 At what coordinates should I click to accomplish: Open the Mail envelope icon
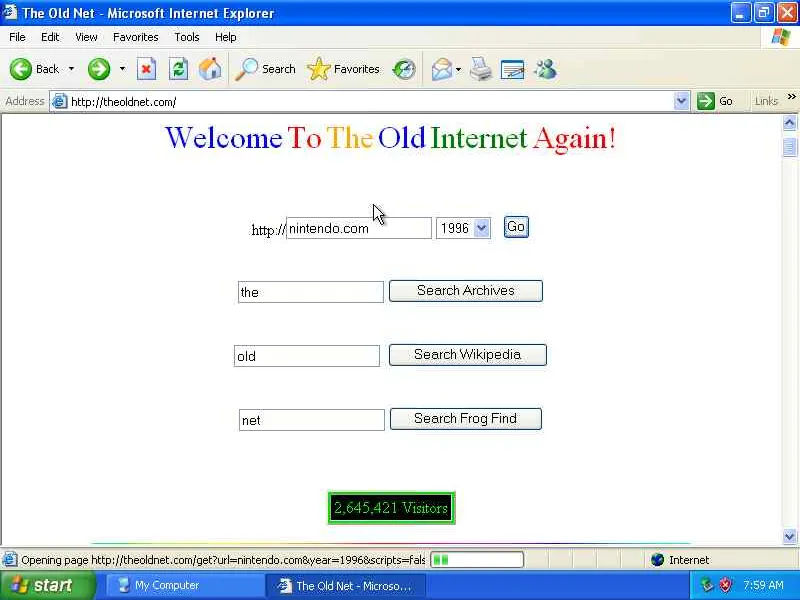pyautogui.click(x=442, y=69)
